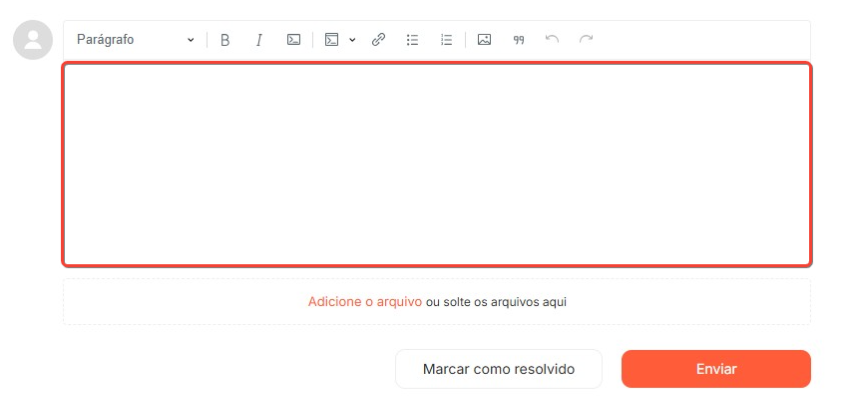Click the Adicione o arquivo link
This screenshot has width=850, height=417.
click(x=365, y=301)
